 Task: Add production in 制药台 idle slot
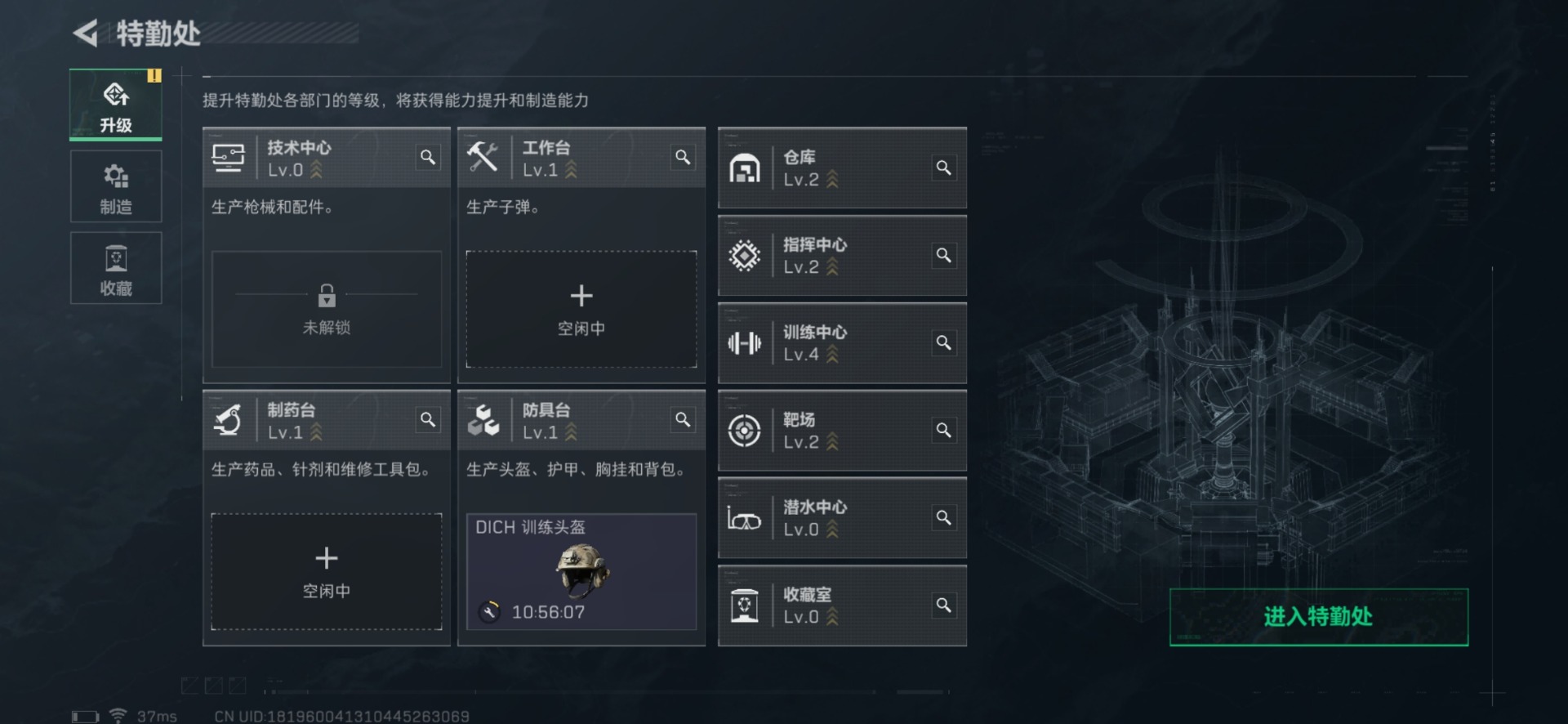327,571
